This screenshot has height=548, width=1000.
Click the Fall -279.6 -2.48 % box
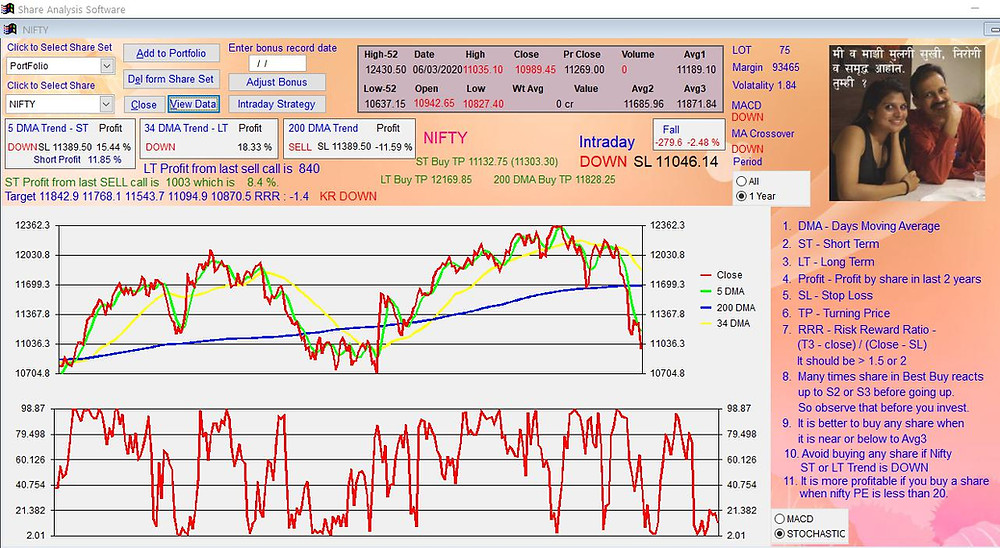(x=689, y=135)
